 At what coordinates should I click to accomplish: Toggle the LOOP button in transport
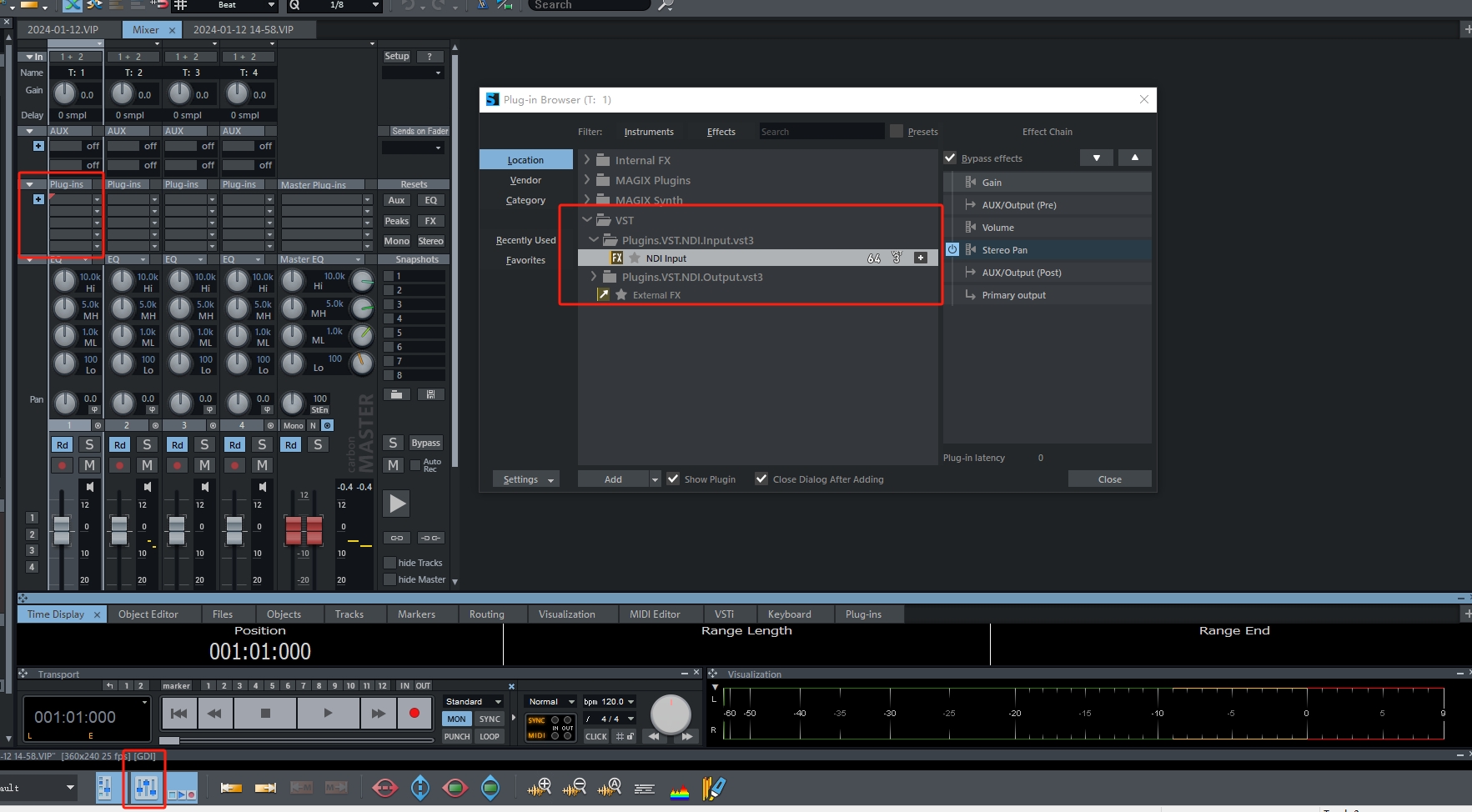click(x=490, y=736)
